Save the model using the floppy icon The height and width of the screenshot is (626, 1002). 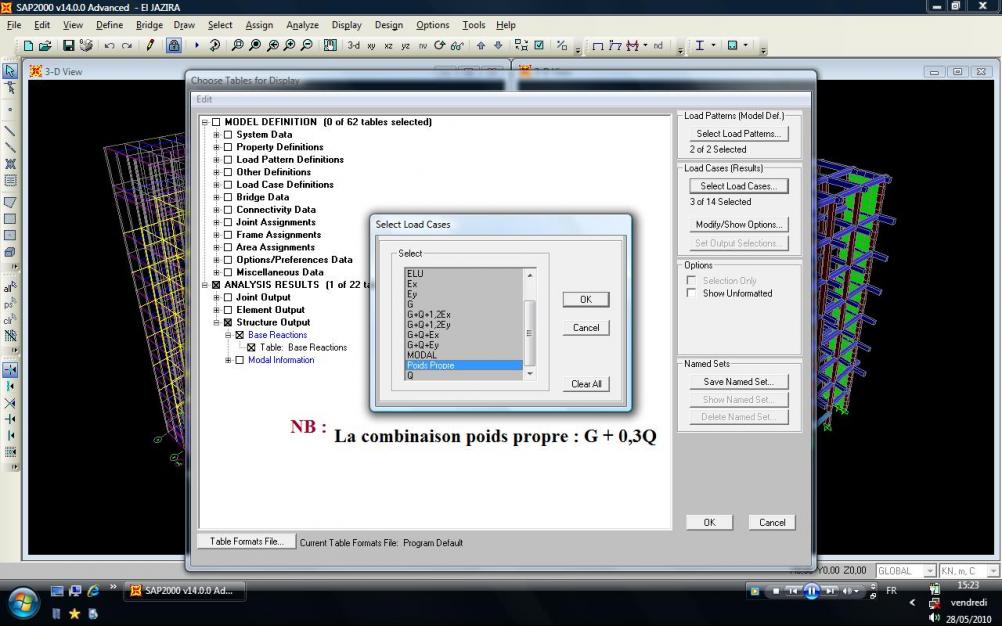(x=68, y=45)
